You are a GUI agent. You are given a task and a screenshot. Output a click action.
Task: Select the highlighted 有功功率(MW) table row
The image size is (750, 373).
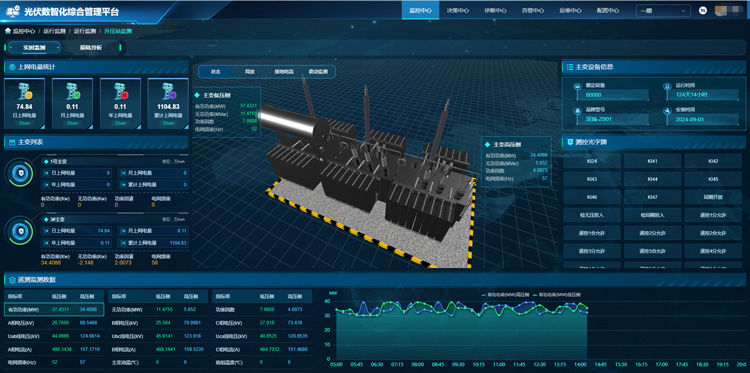(54, 309)
